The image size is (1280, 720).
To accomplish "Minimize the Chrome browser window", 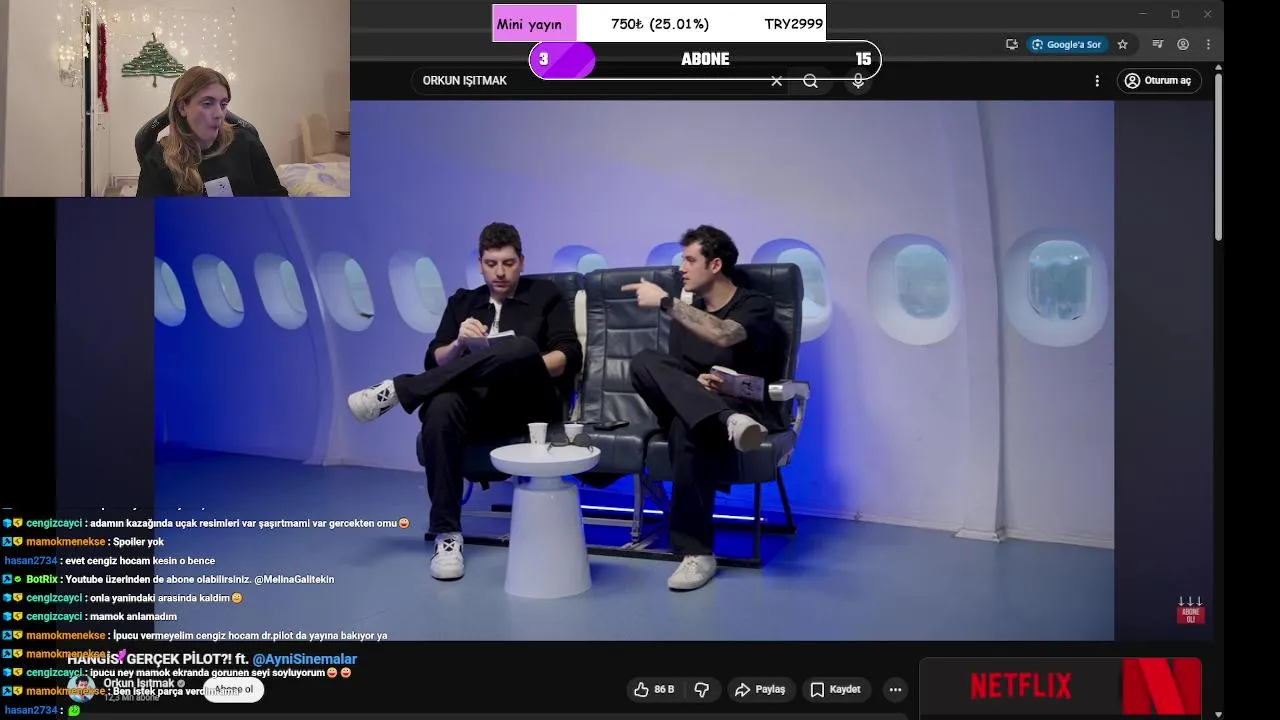I will coord(1143,14).
